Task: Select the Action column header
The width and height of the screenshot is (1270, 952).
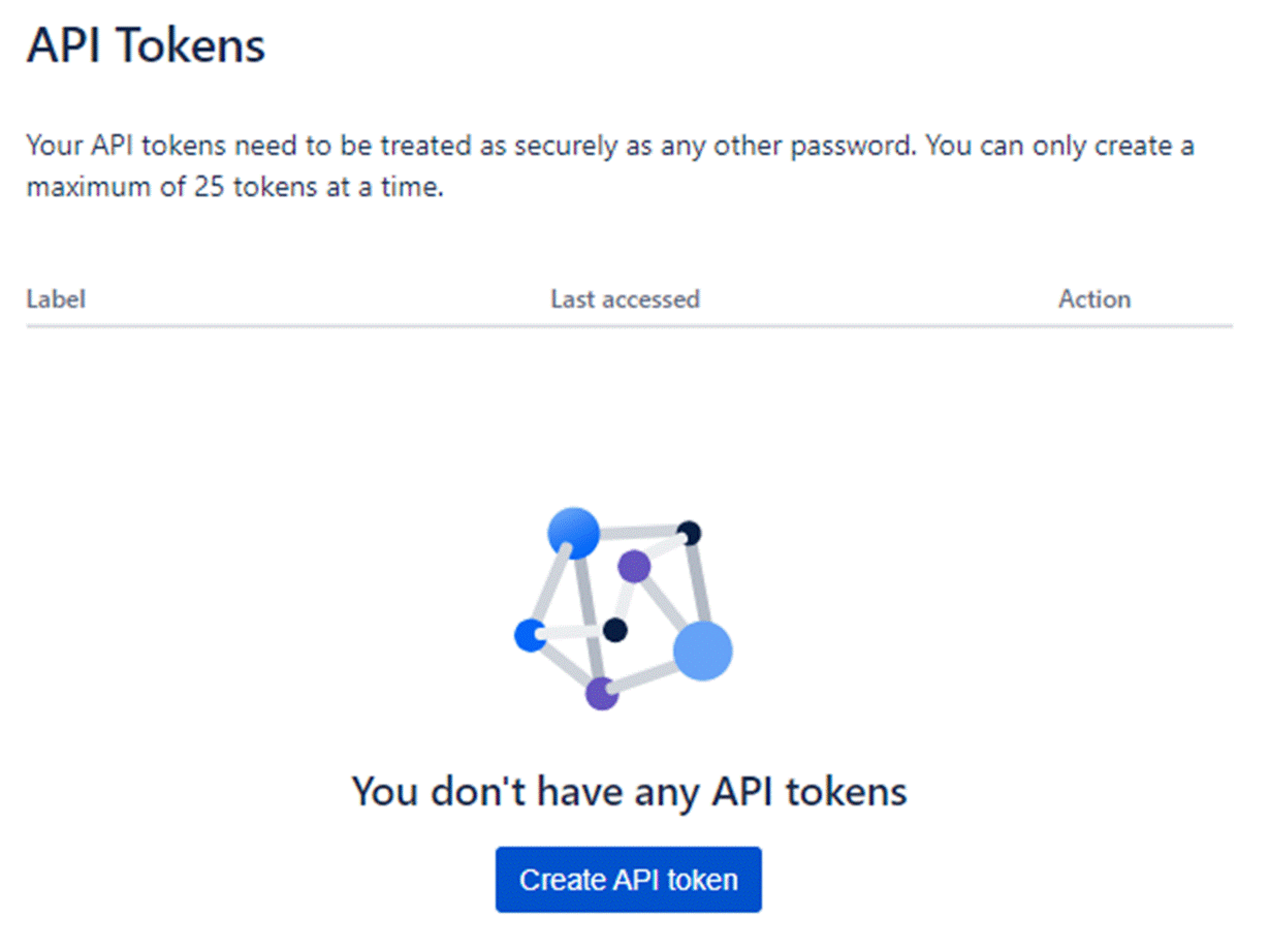Action: point(1094,299)
